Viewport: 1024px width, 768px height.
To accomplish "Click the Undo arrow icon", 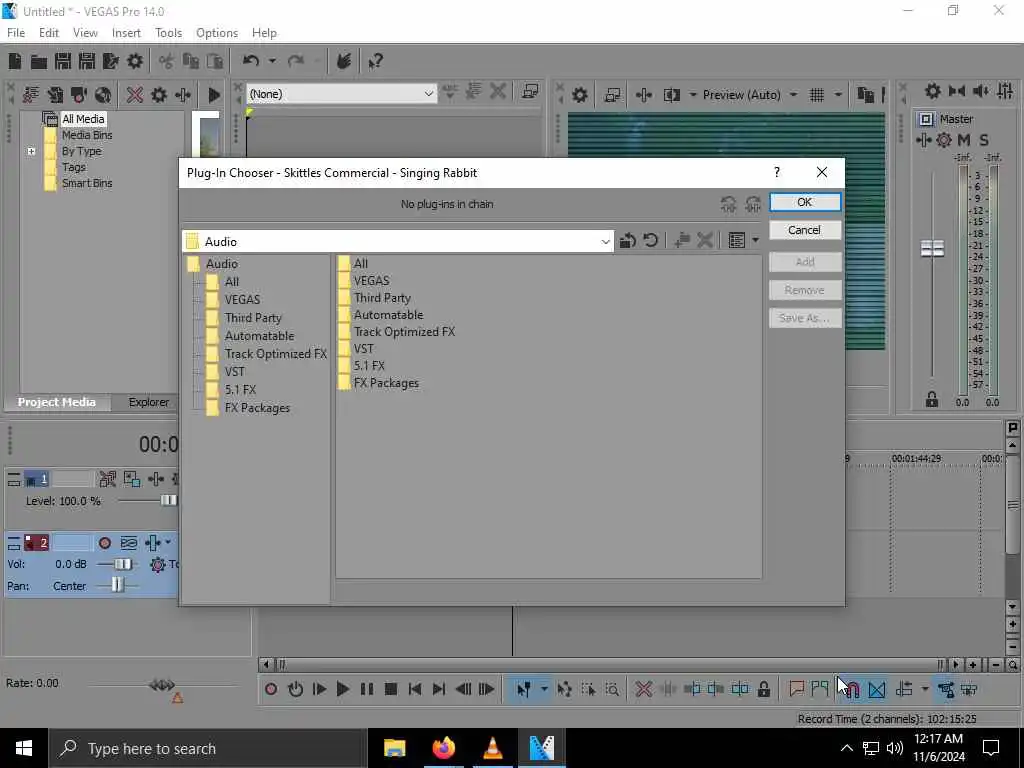I will (251, 61).
